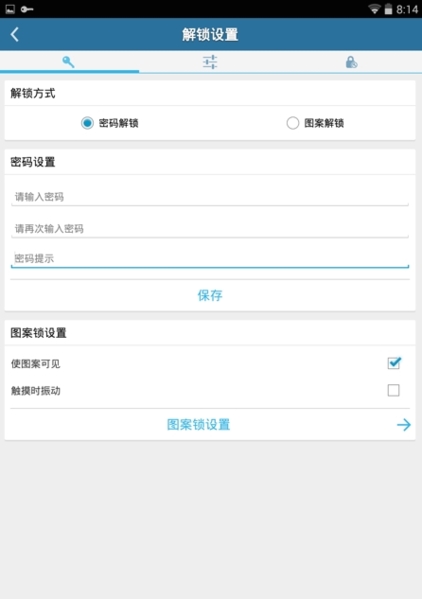This screenshot has height=599, width=422.
Task: Click the 密码提示 hint field
Action: [x=210, y=259]
